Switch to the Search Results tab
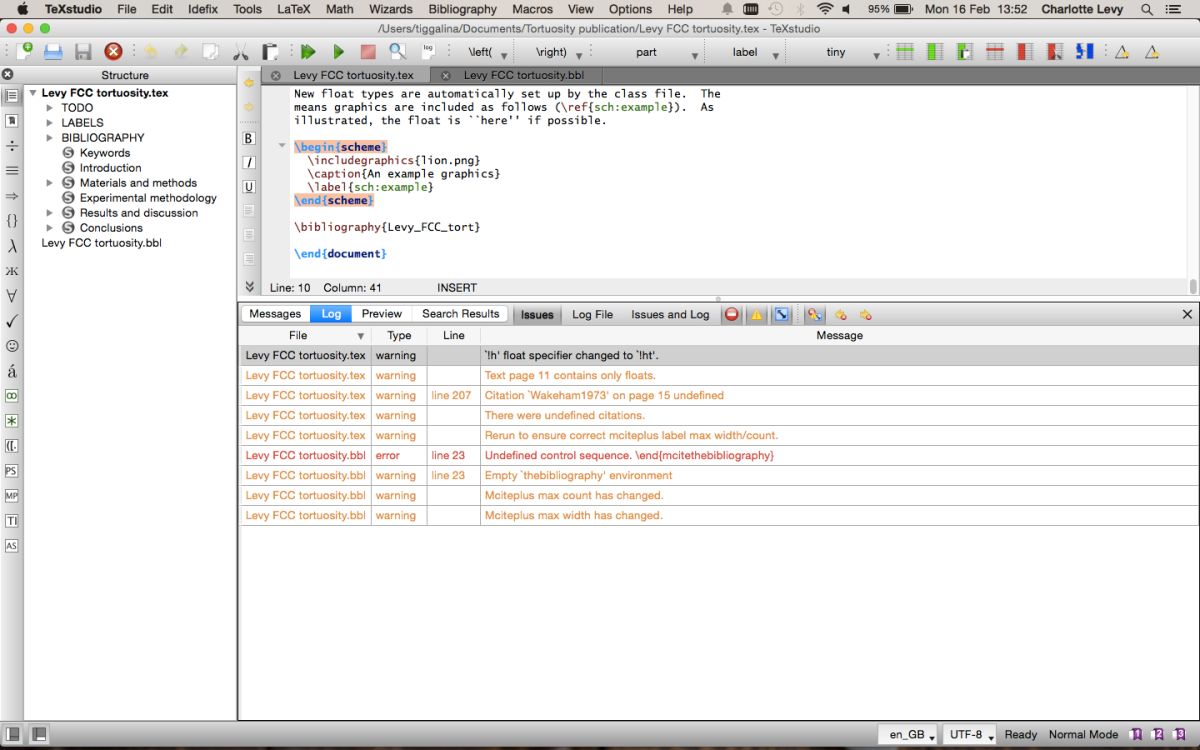 point(460,314)
